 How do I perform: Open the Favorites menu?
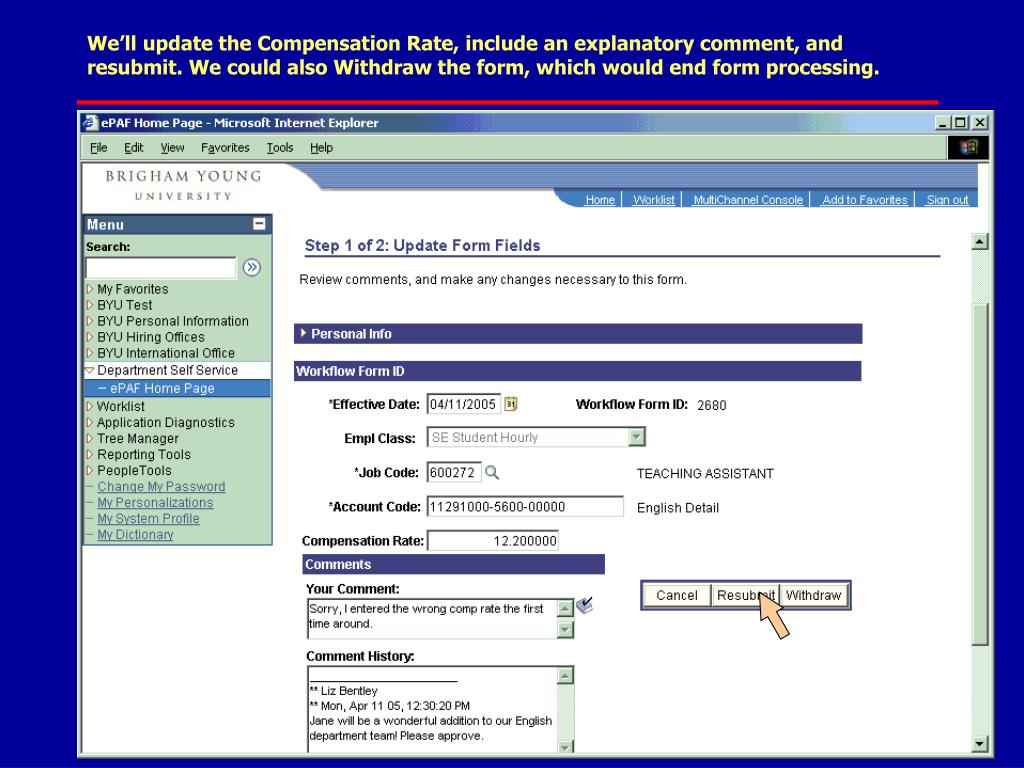225,148
